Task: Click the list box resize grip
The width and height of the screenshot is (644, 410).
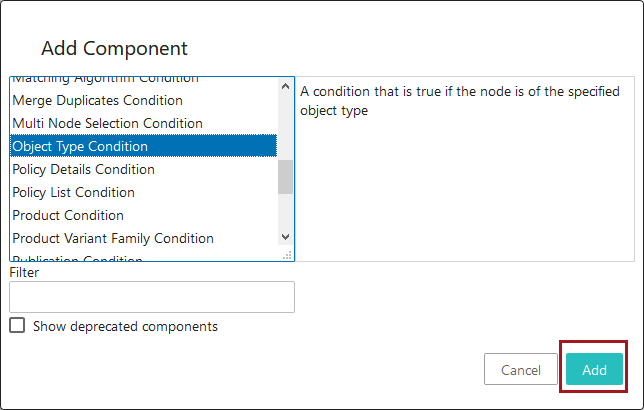Action: coord(287,256)
